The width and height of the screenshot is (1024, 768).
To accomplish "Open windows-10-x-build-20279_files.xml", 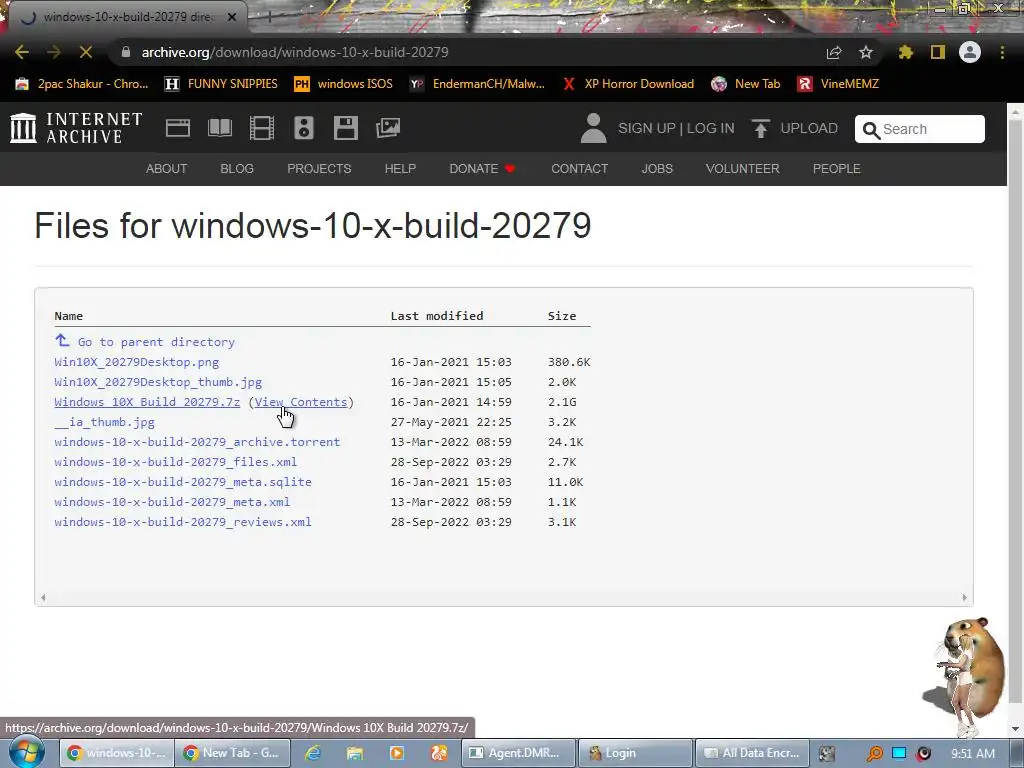I will 176,462.
